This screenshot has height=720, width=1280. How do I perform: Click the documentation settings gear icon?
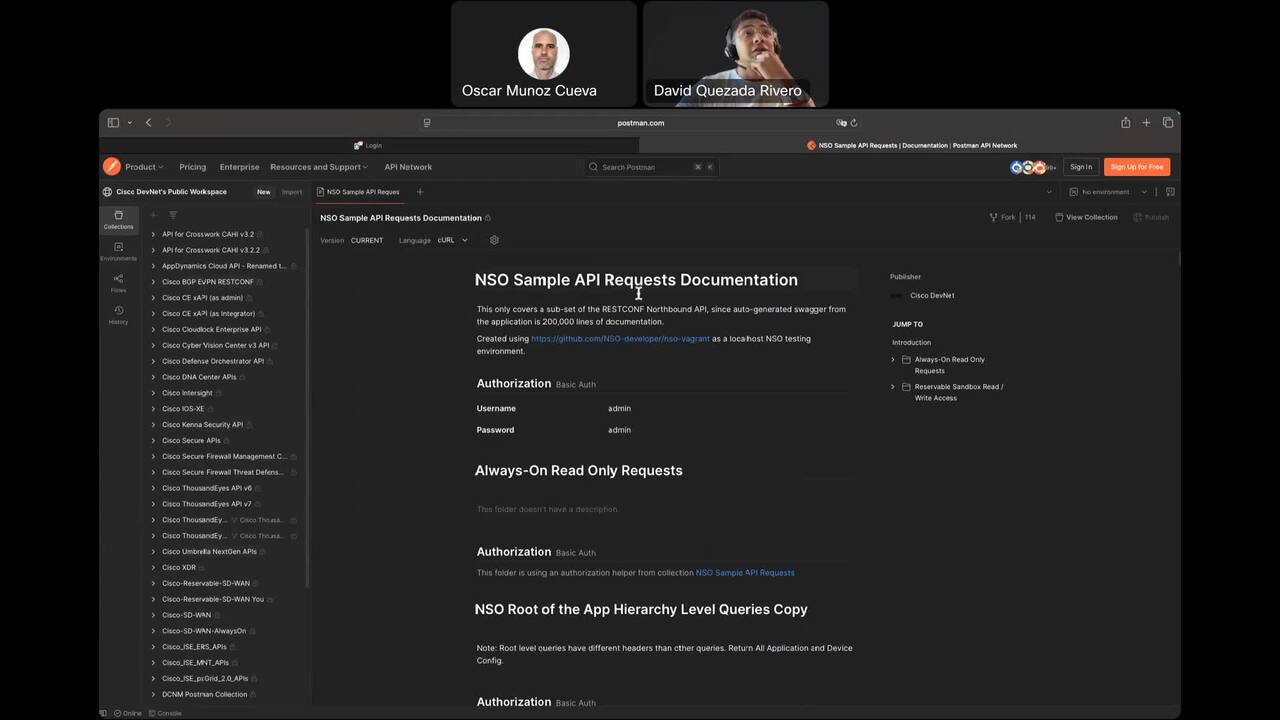pos(494,240)
